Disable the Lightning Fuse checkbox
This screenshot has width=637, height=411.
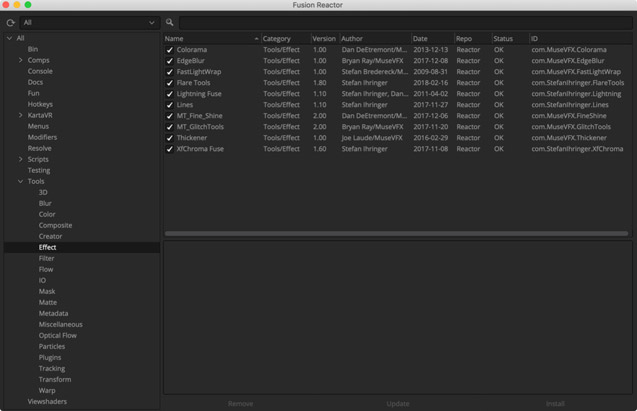(x=169, y=94)
